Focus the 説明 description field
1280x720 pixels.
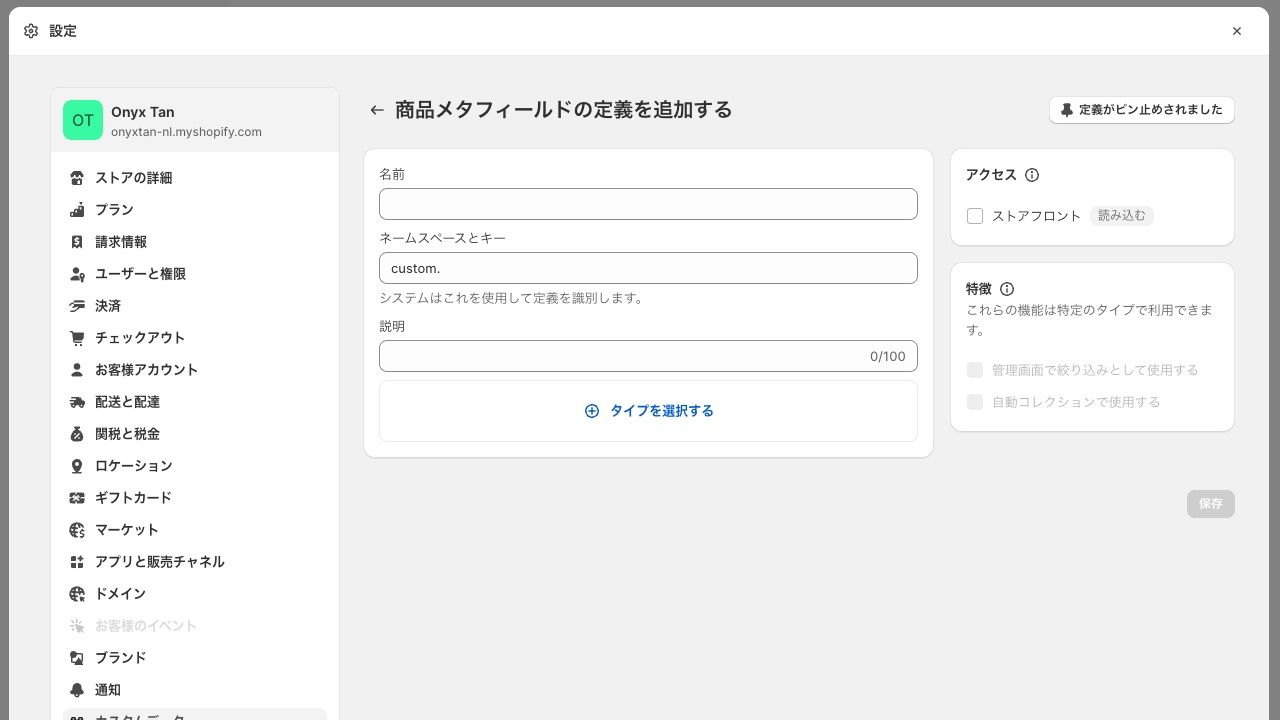pyautogui.click(x=648, y=356)
